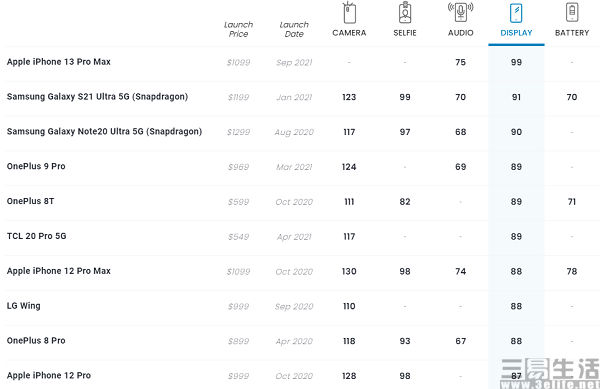Open Samsung Galaxy Note20 Ultra 5G entry
The image size is (600, 389).
104,132
